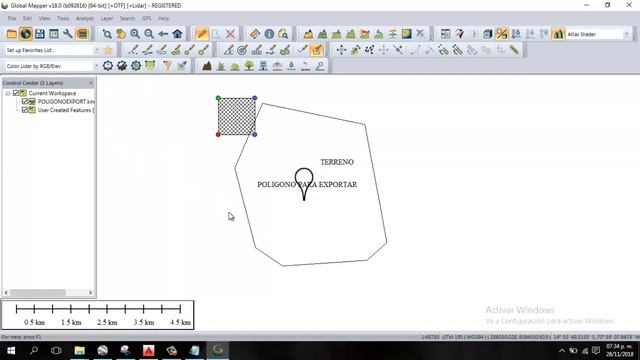Click the Control Center scroll left arrow
The height and width of the screenshot is (360, 640).
[x=6, y=293]
